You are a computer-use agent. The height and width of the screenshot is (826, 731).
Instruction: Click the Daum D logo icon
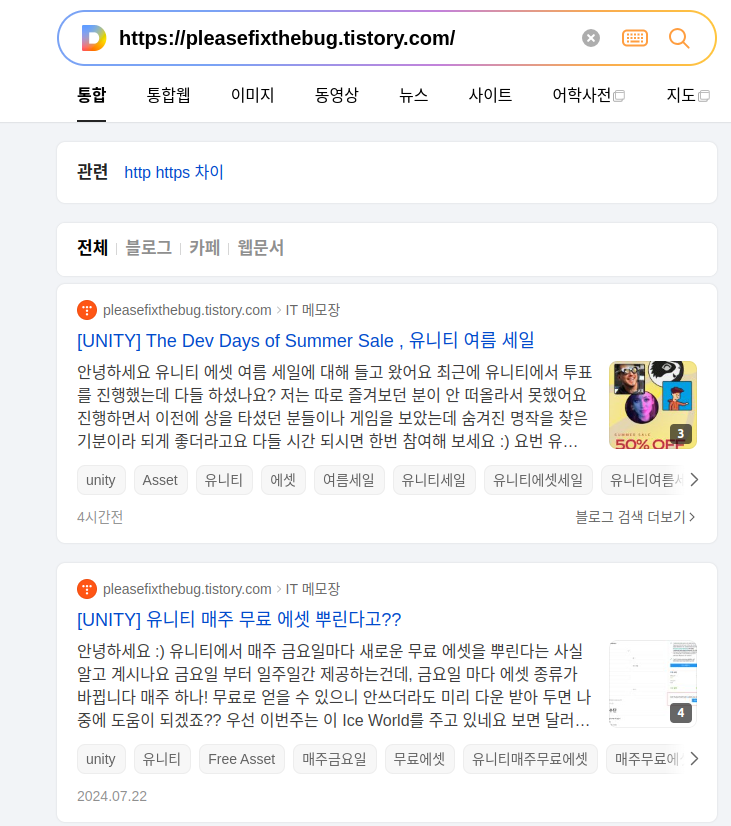tap(94, 38)
